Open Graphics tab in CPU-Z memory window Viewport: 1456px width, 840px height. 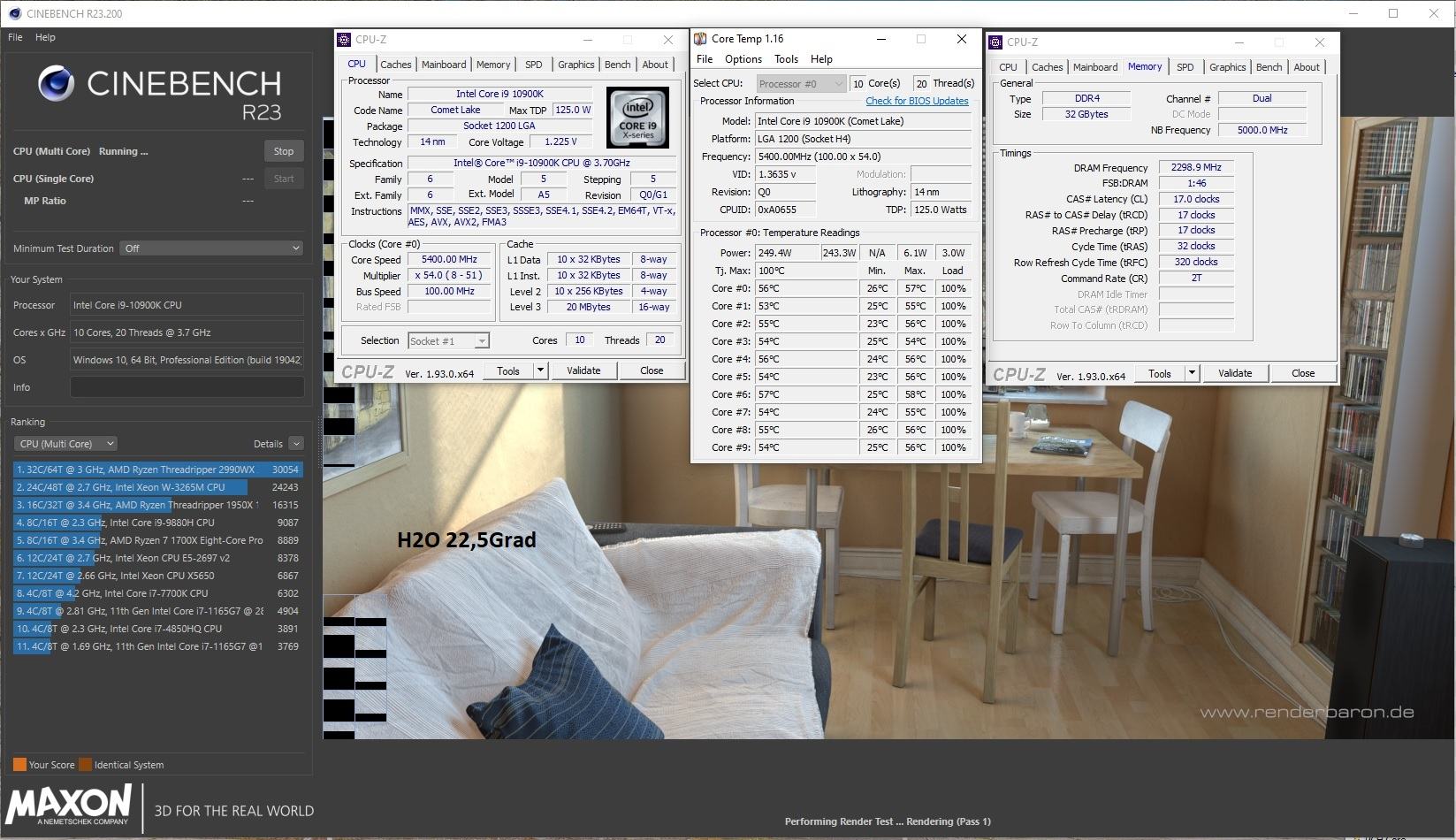(x=1227, y=67)
